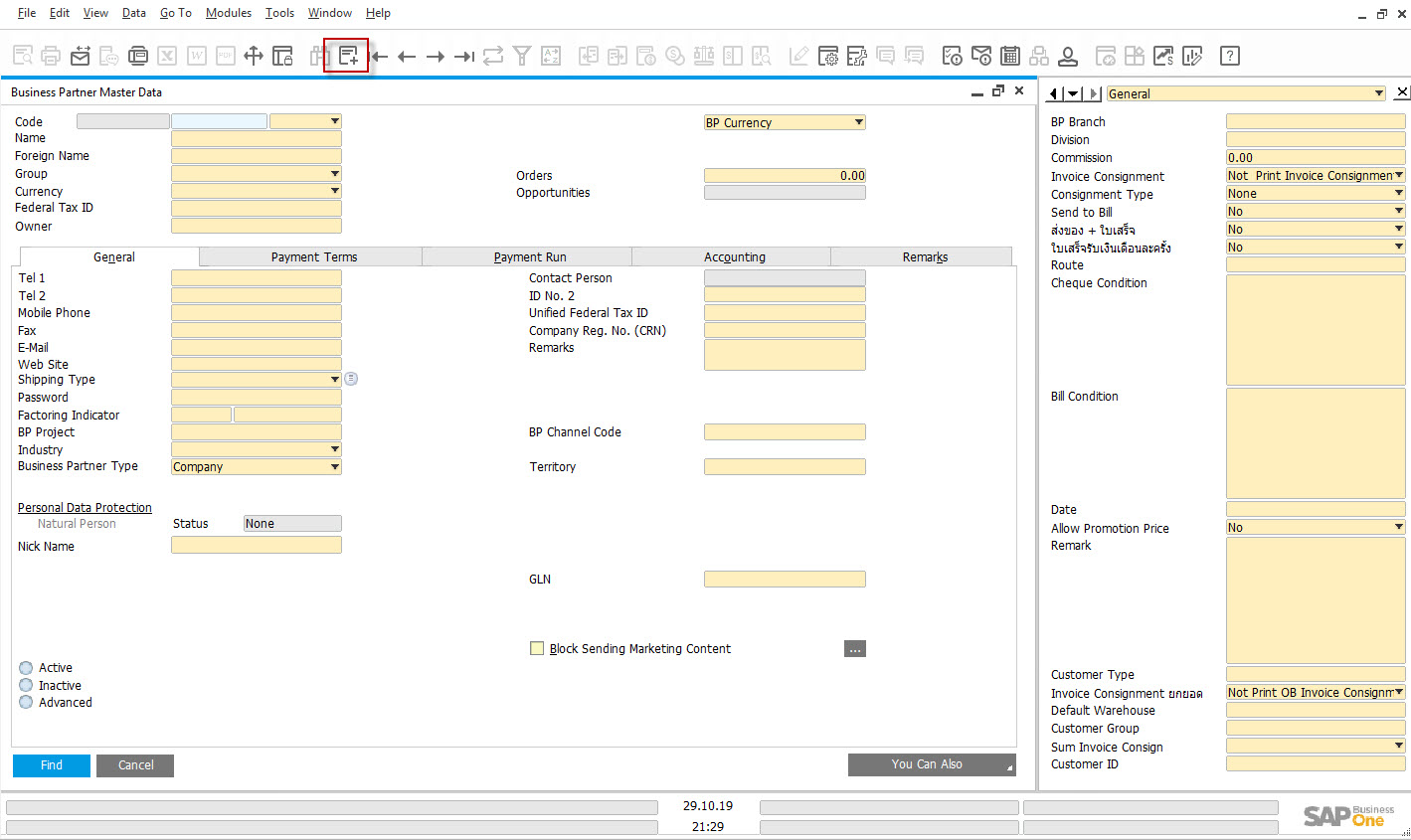Open the Industry dropdown
Image resolution: width=1411 pixels, height=840 pixels.
(257, 449)
